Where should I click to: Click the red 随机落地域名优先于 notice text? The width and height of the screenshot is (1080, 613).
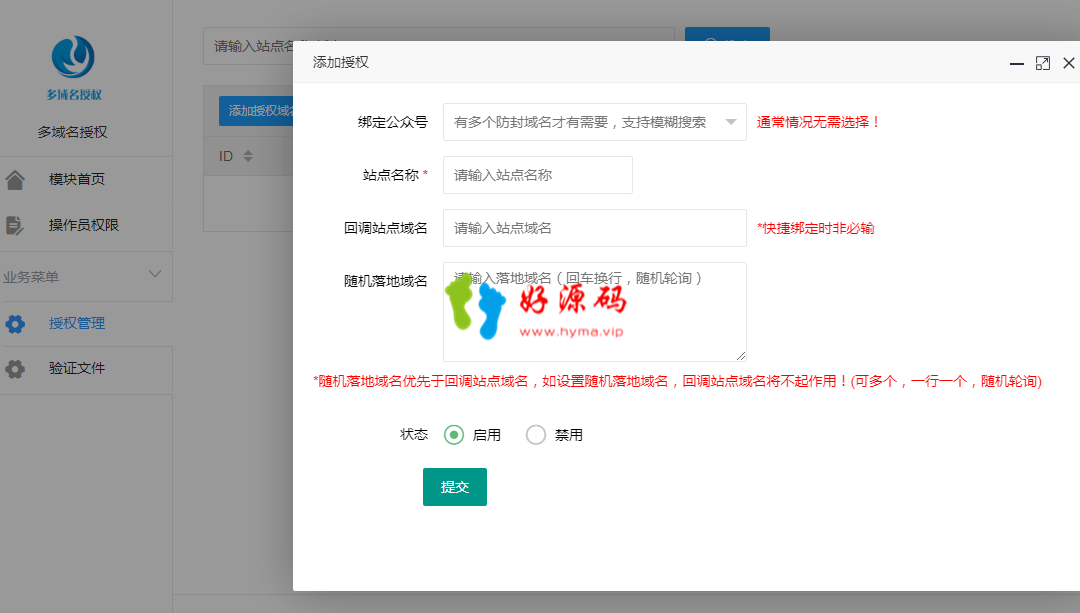(x=677, y=382)
